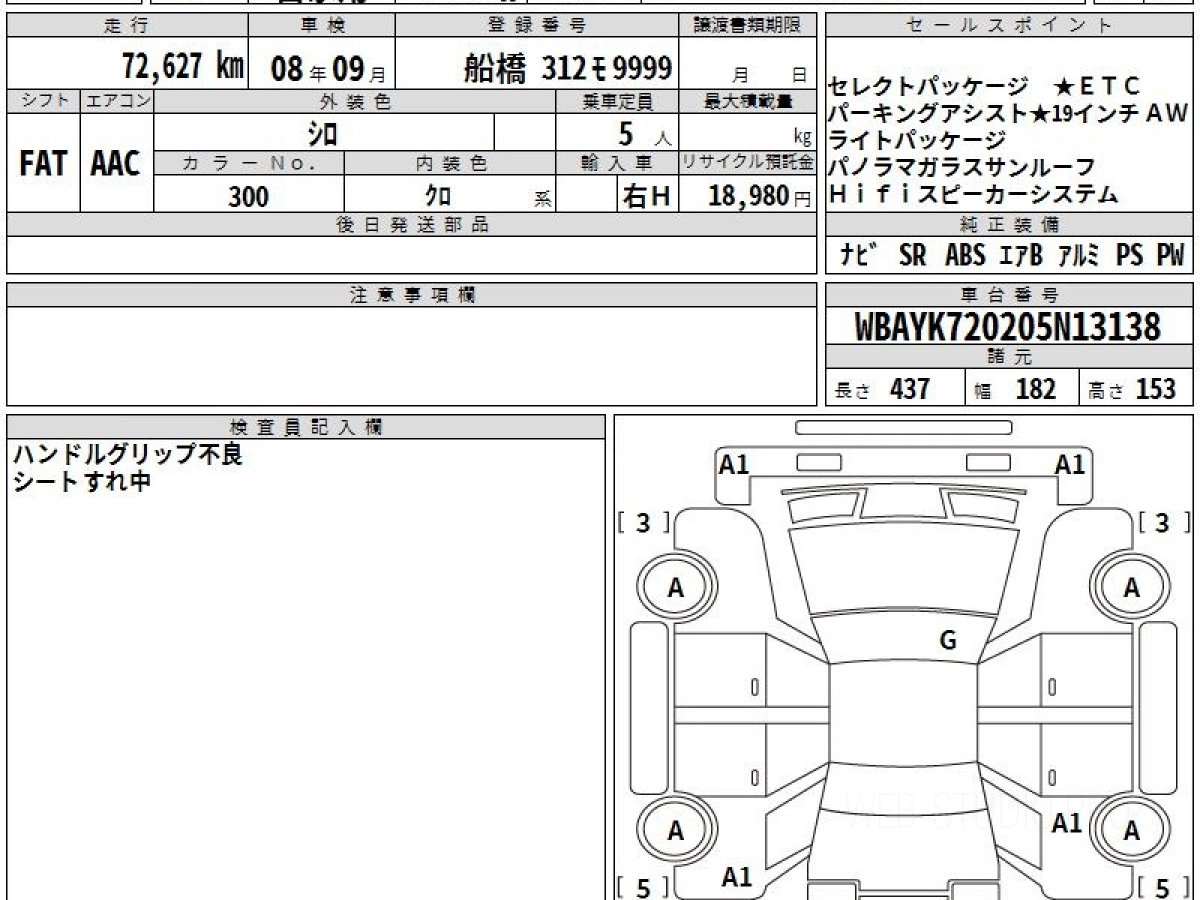
Task: Click the 右H steering position cell
Action: [646, 197]
